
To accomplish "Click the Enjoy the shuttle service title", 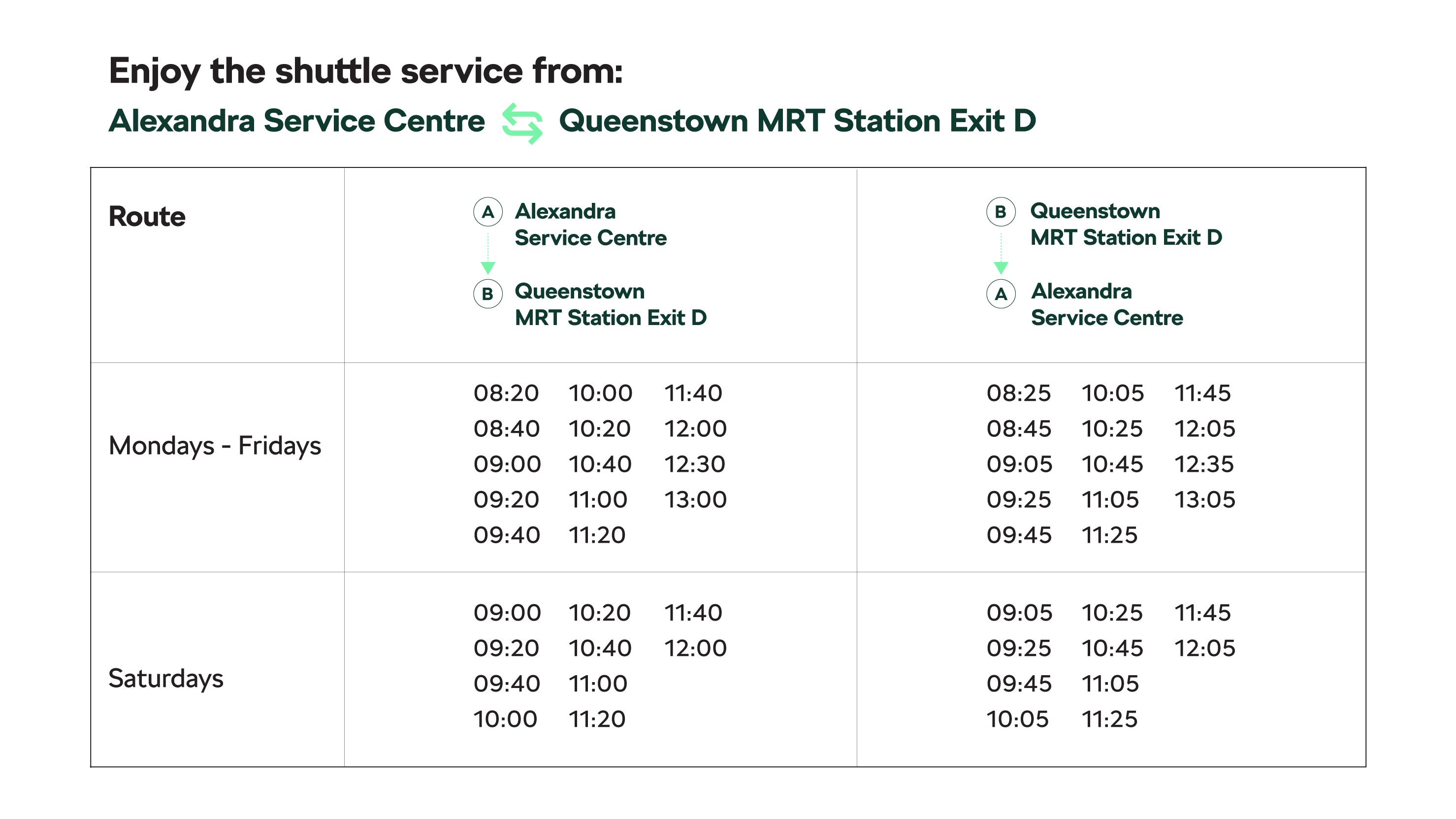I will click(366, 72).
